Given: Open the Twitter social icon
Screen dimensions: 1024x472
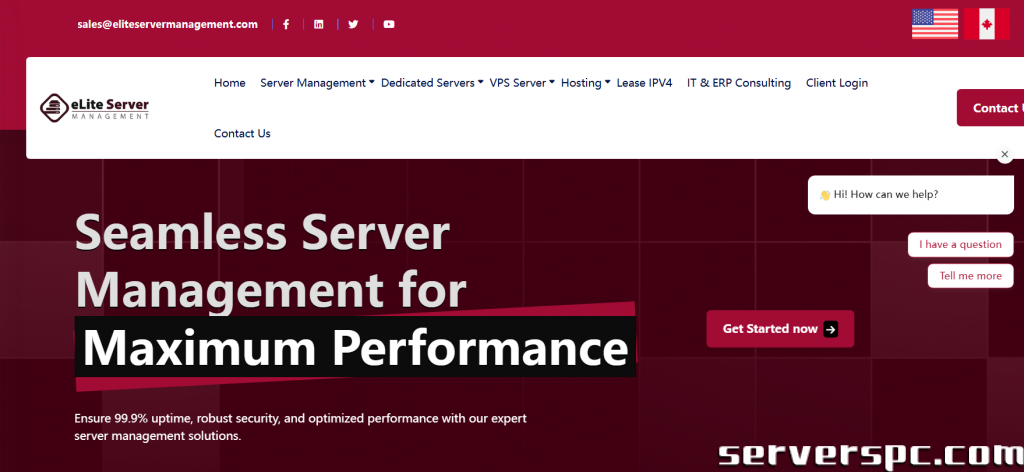Looking at the screenshot, I should click(x=353, y=24).
